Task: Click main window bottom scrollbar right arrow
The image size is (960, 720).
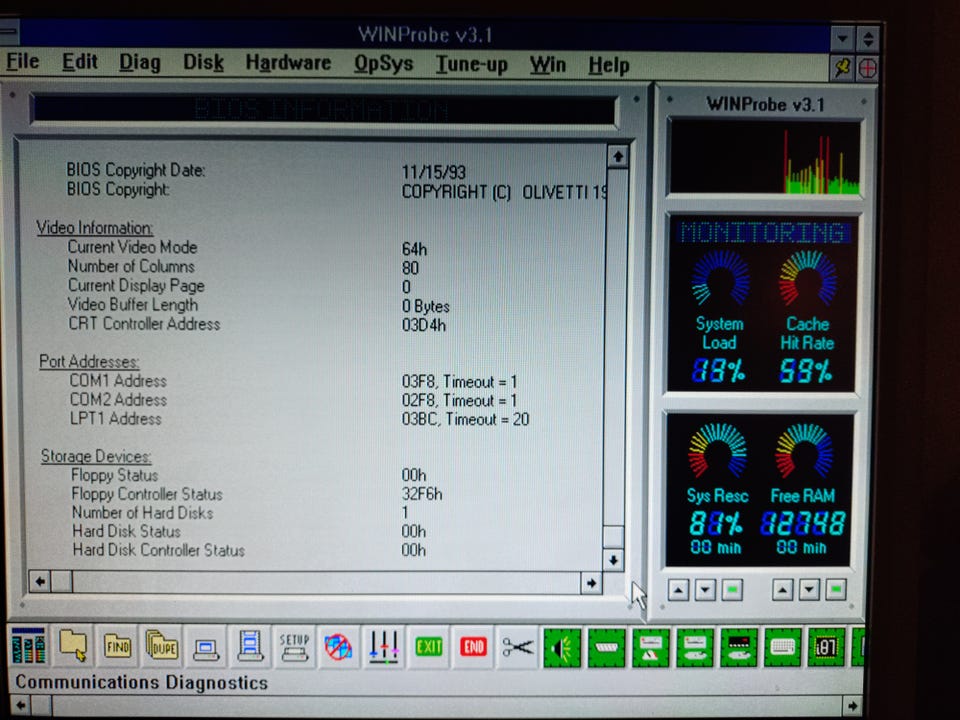Action: click(852, 706)
